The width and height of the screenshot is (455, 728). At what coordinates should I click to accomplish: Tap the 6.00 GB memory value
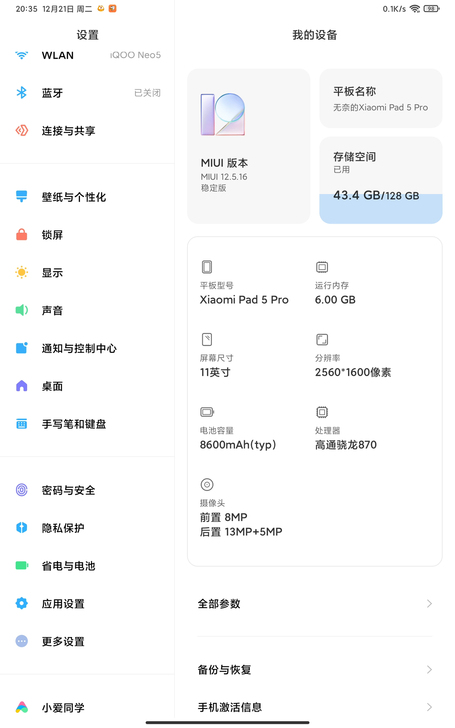click(335, 300)
